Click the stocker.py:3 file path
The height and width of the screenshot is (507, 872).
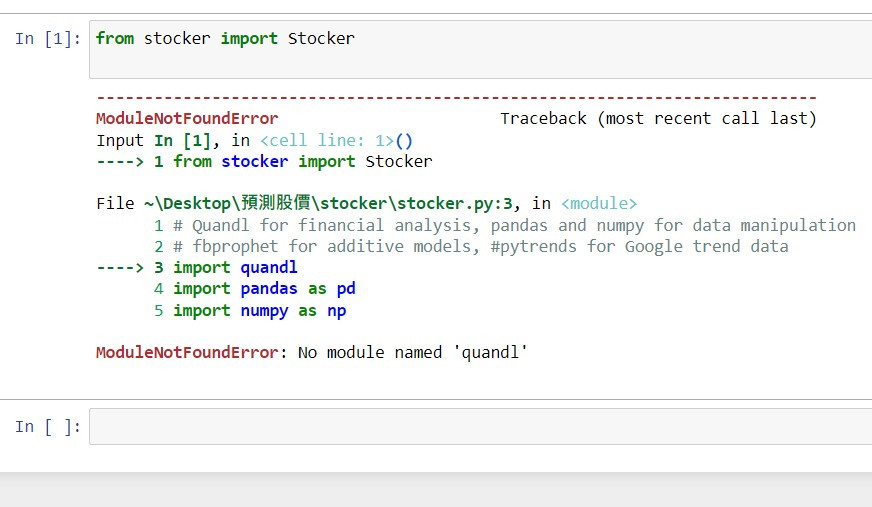(328, 203)
